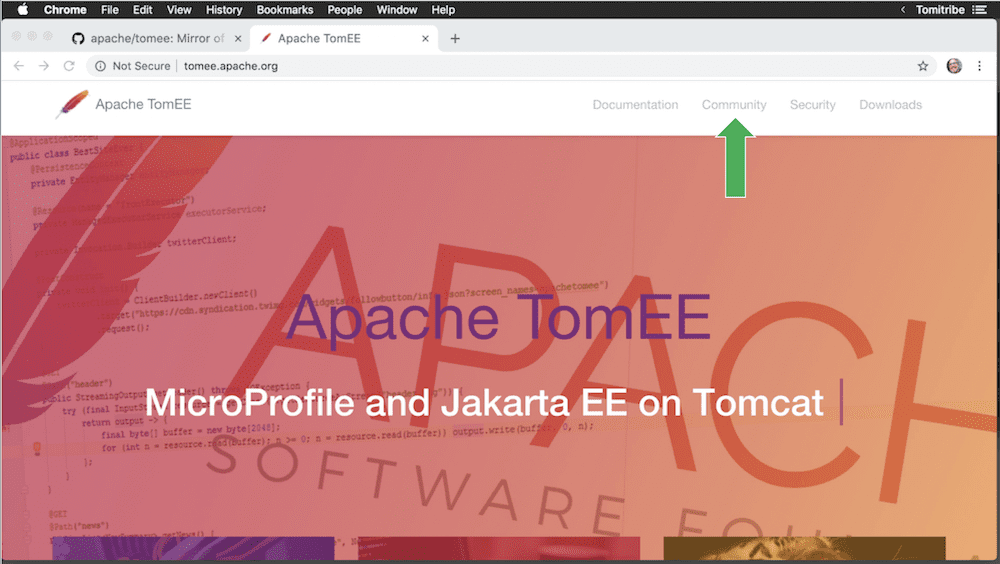Image resolution: width=1000 pixels, height=564 pixels.
Task: Close the apache/tomee GitHub tab
Action: tap(238, 38)
